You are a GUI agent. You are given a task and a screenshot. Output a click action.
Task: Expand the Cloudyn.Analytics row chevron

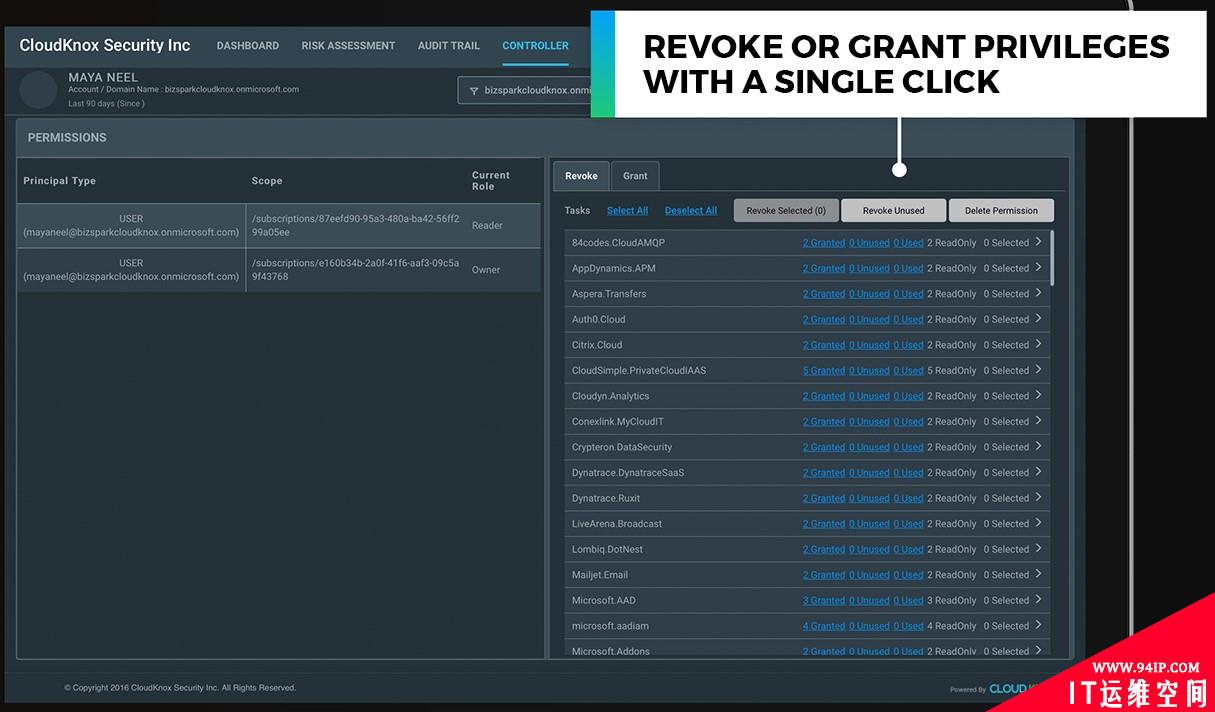(x=1039, y=396)
